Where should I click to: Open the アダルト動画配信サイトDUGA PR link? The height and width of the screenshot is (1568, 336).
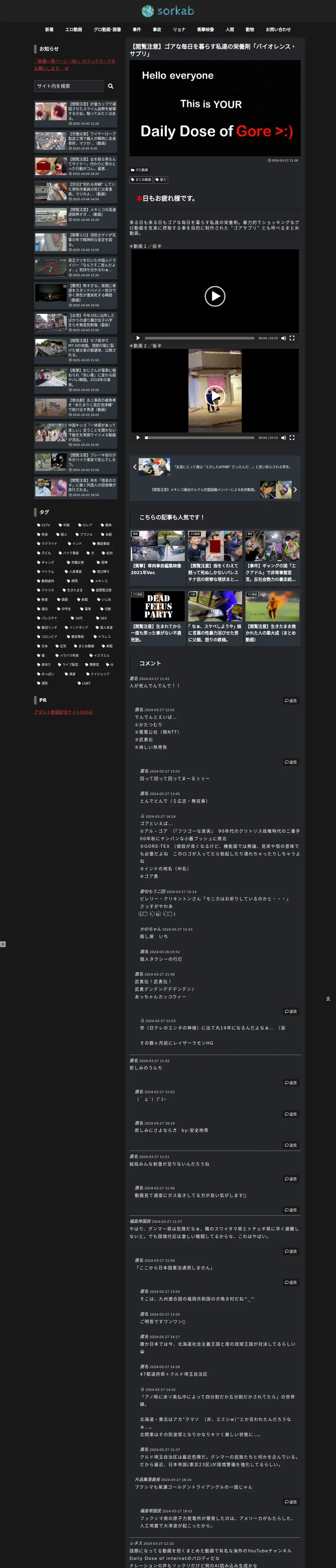63,712
